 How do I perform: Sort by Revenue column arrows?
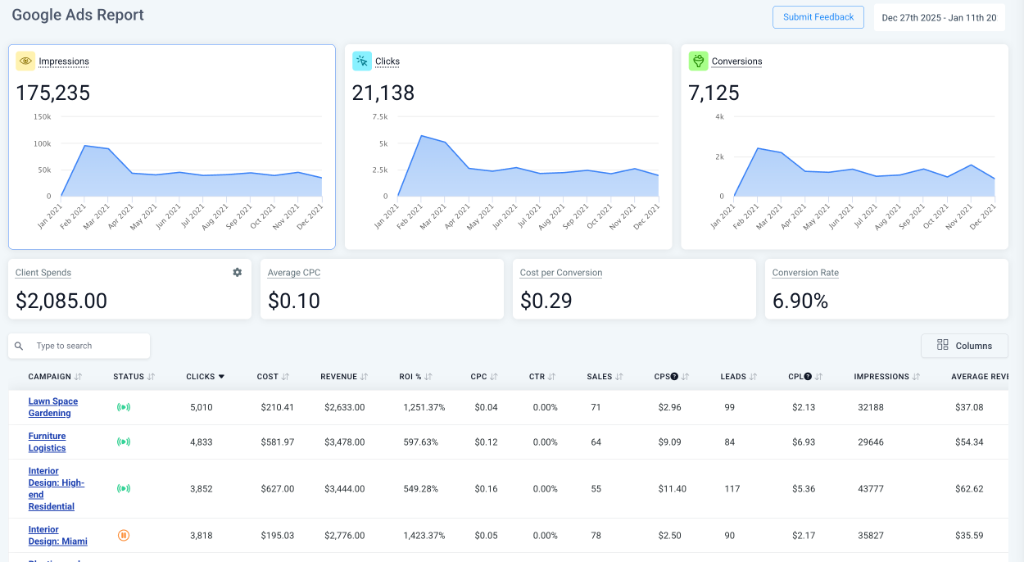coord(364,377)
